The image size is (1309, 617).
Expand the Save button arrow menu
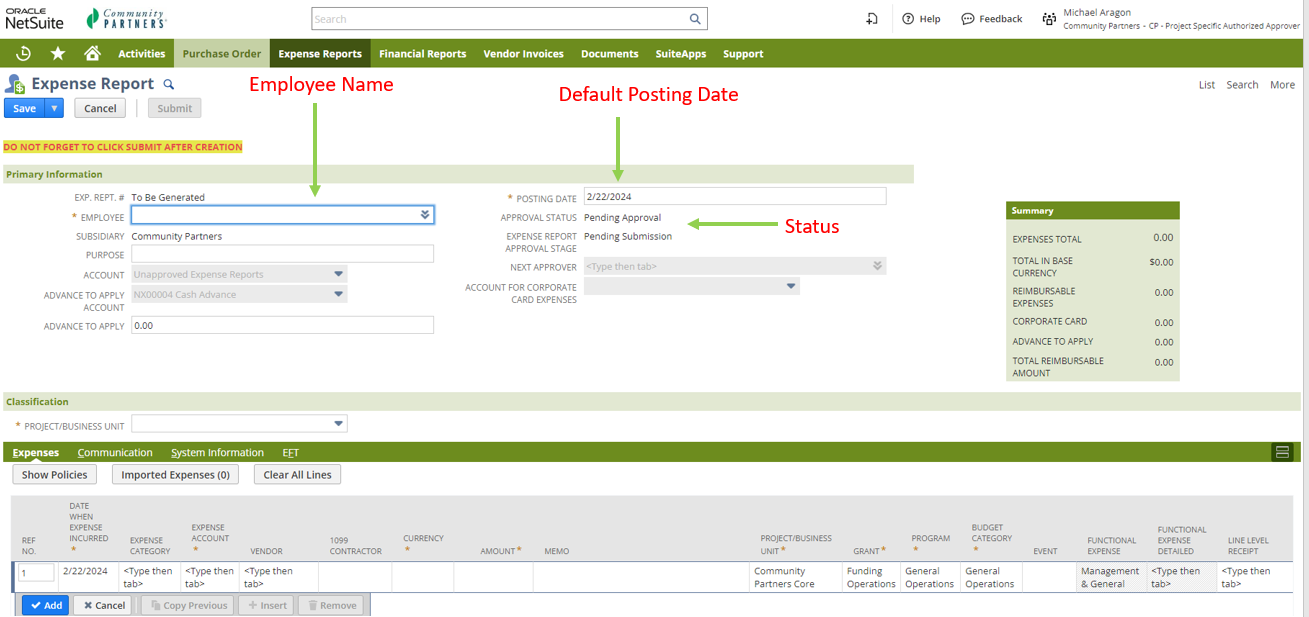(55, 108)
